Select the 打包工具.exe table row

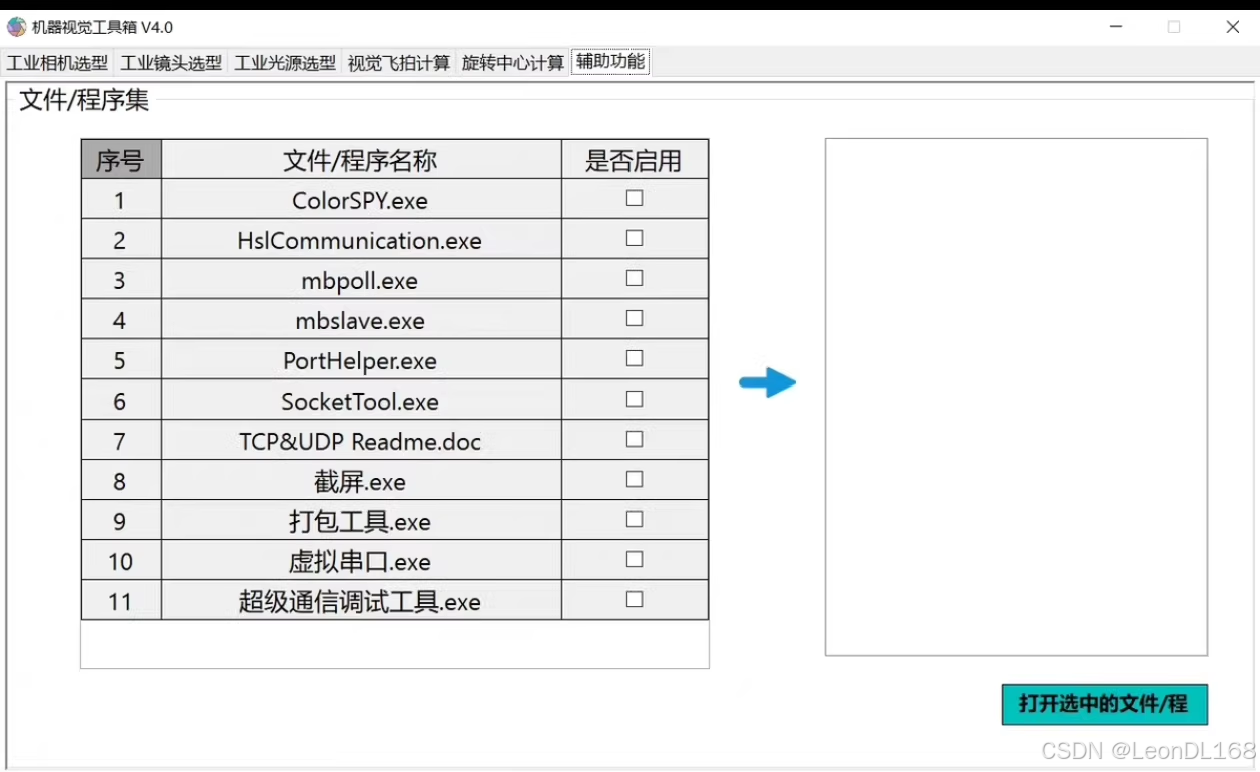pyautogui.click(x=360, y=521)
